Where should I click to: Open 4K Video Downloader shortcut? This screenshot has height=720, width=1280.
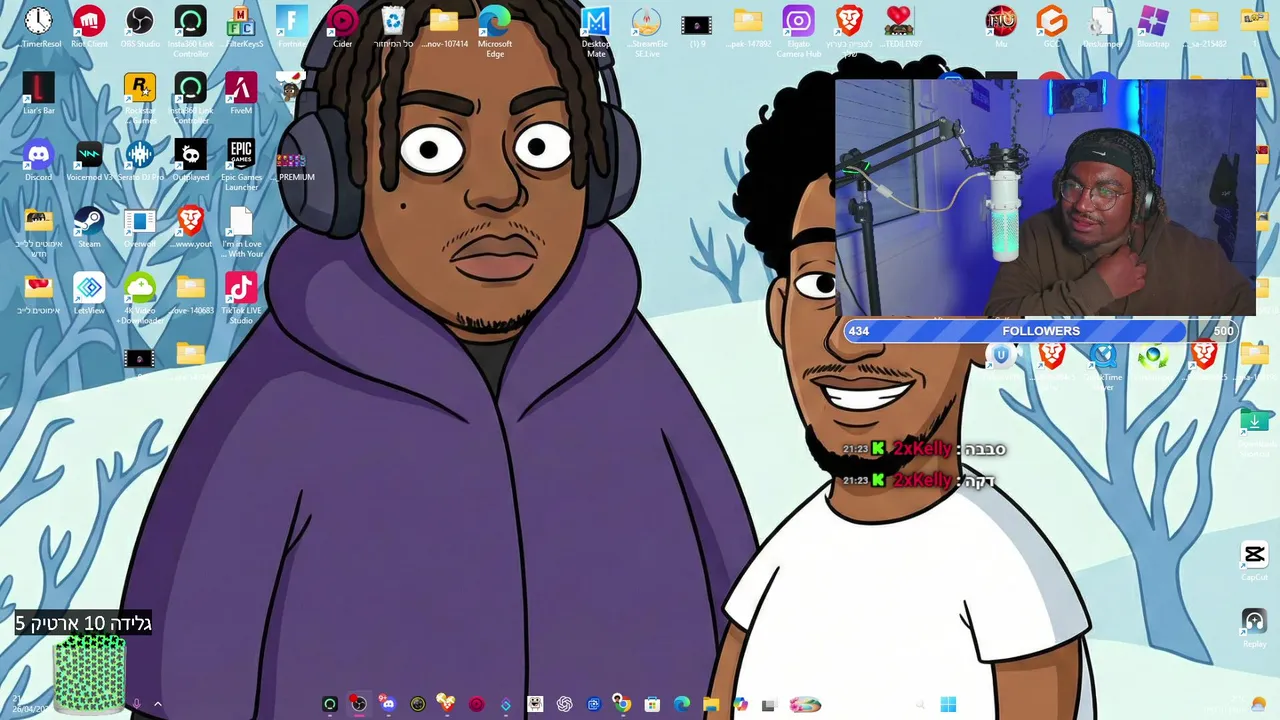(x=140, y=299)
